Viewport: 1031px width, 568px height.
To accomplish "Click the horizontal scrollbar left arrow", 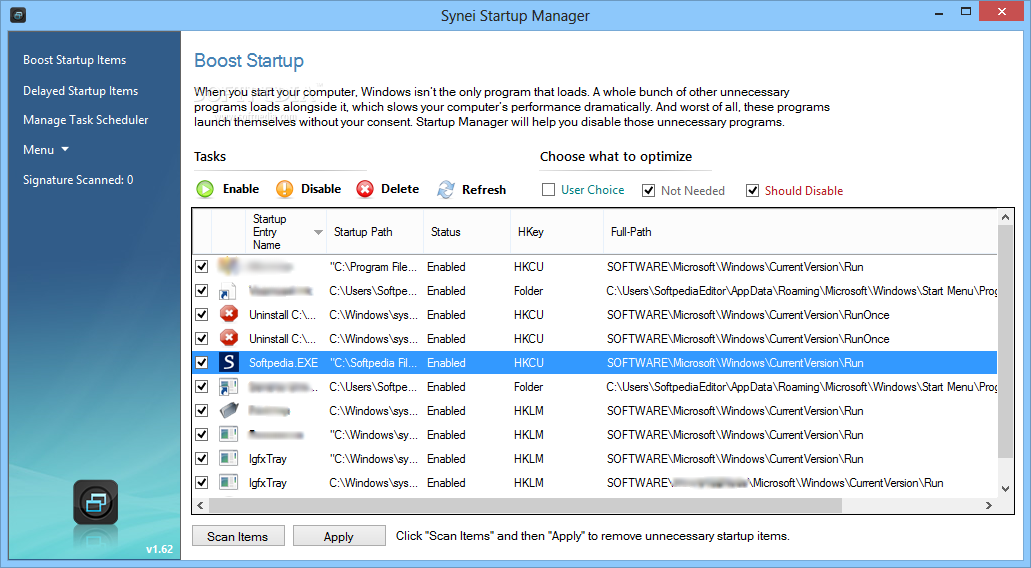I will pos(201,505).
